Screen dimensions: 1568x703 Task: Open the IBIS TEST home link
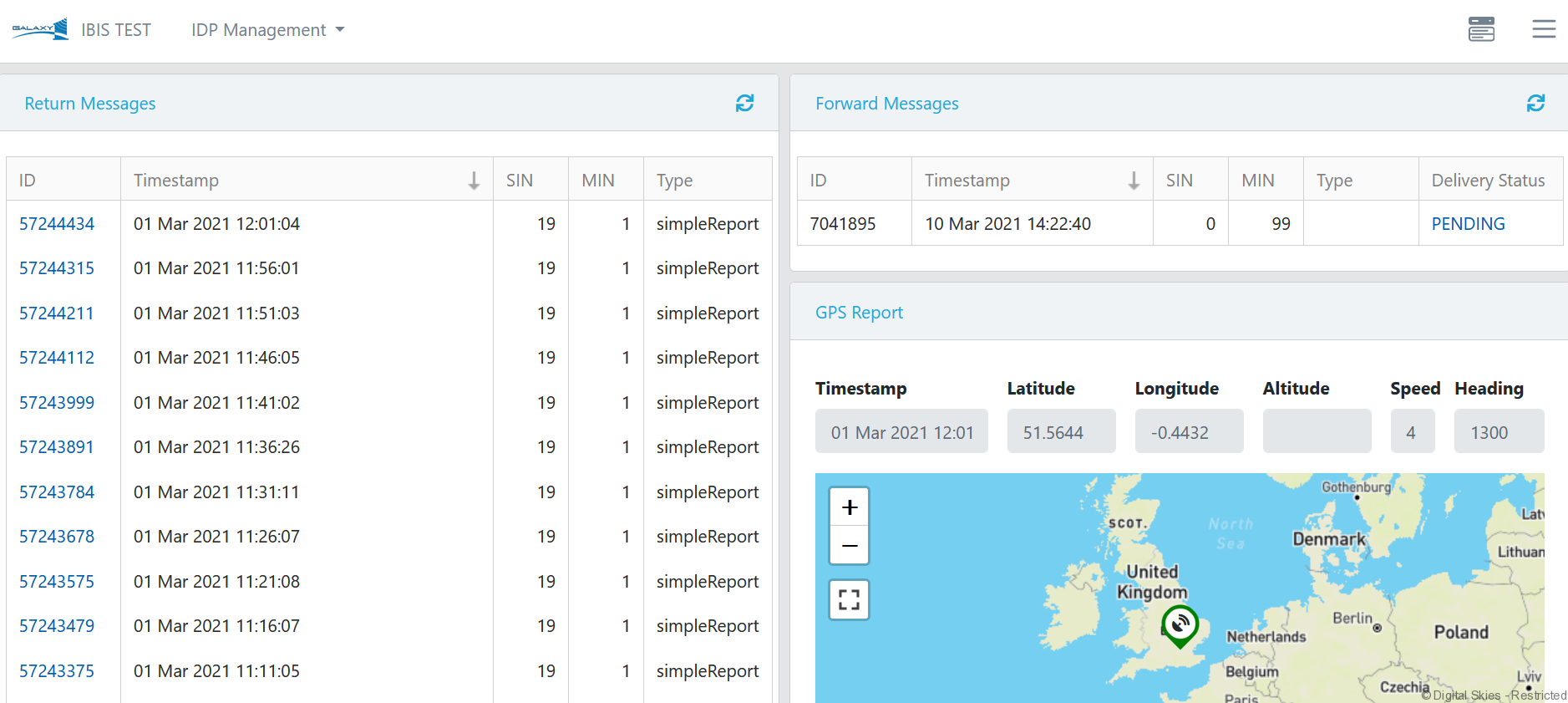coord(116,30)
